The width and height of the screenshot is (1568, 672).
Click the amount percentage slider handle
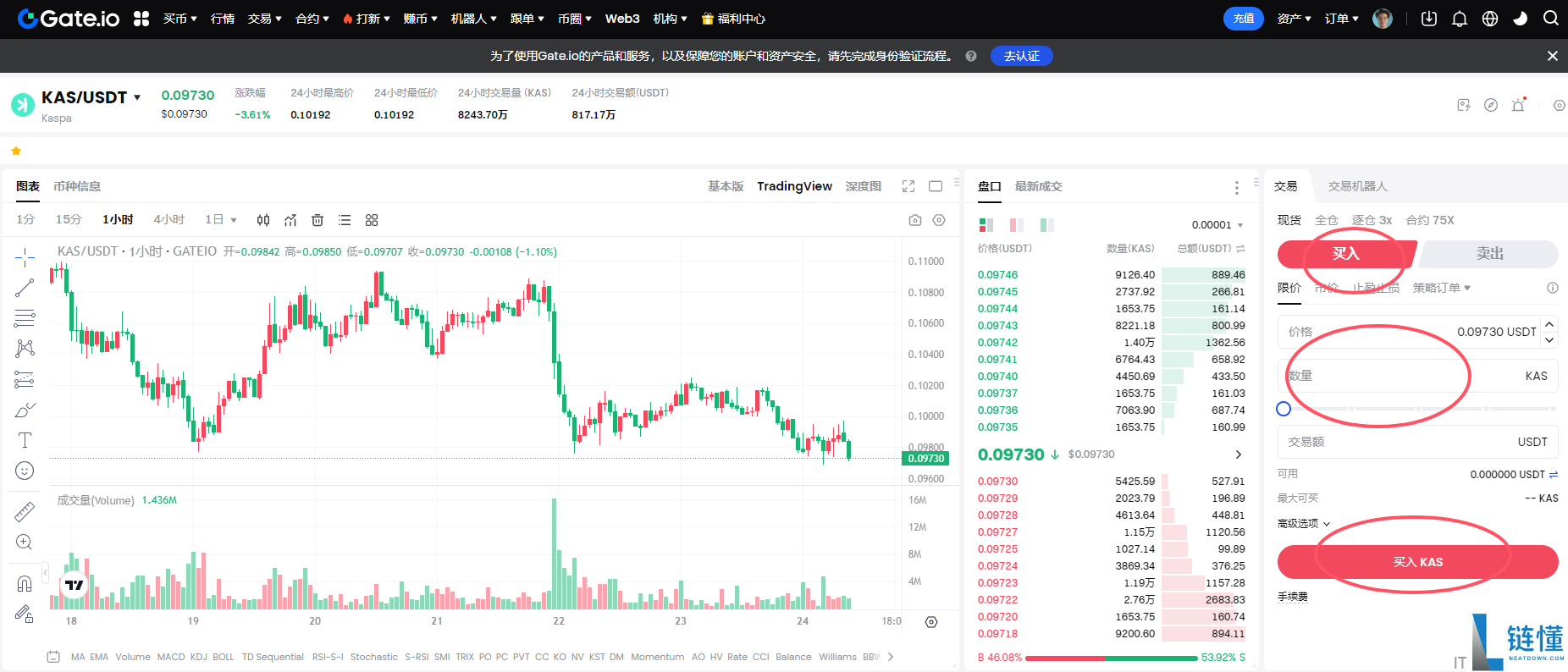tap(1284, 409)
